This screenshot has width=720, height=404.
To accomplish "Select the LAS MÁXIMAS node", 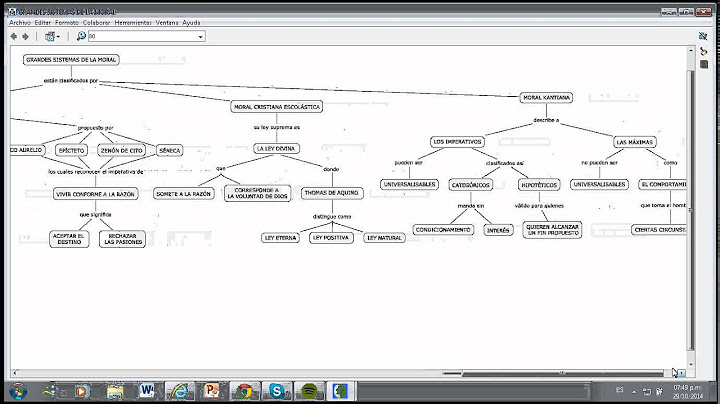I will 635,142.
